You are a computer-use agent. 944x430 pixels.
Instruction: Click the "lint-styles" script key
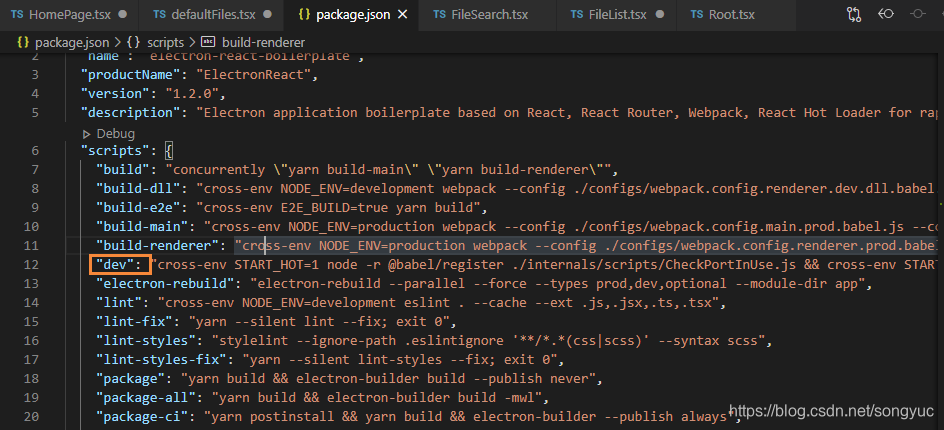pyautogui.click(x=145, y=341)
